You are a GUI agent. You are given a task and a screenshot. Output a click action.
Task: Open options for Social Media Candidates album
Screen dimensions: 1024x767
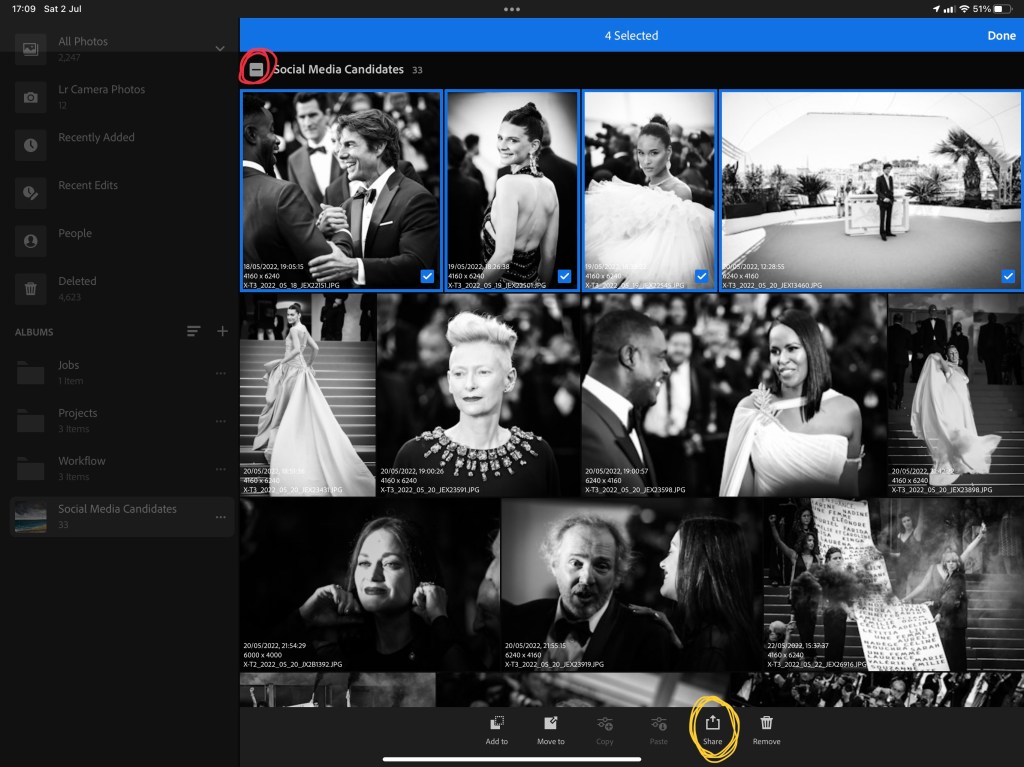221,517
